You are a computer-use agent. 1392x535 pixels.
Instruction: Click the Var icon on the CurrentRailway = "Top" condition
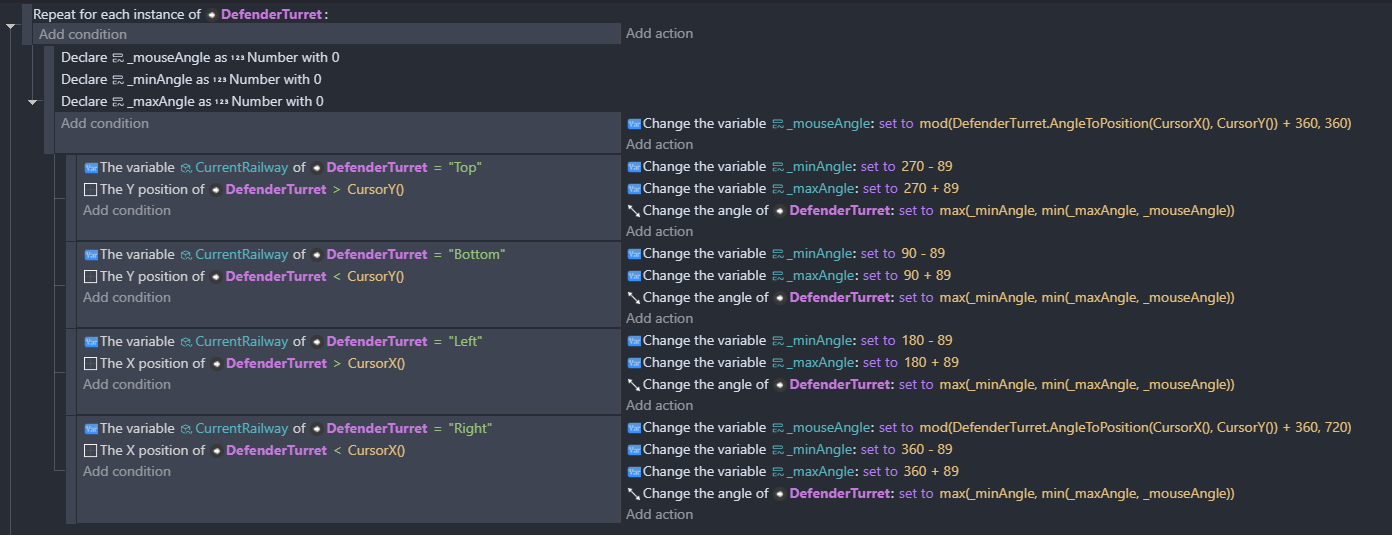90,168
